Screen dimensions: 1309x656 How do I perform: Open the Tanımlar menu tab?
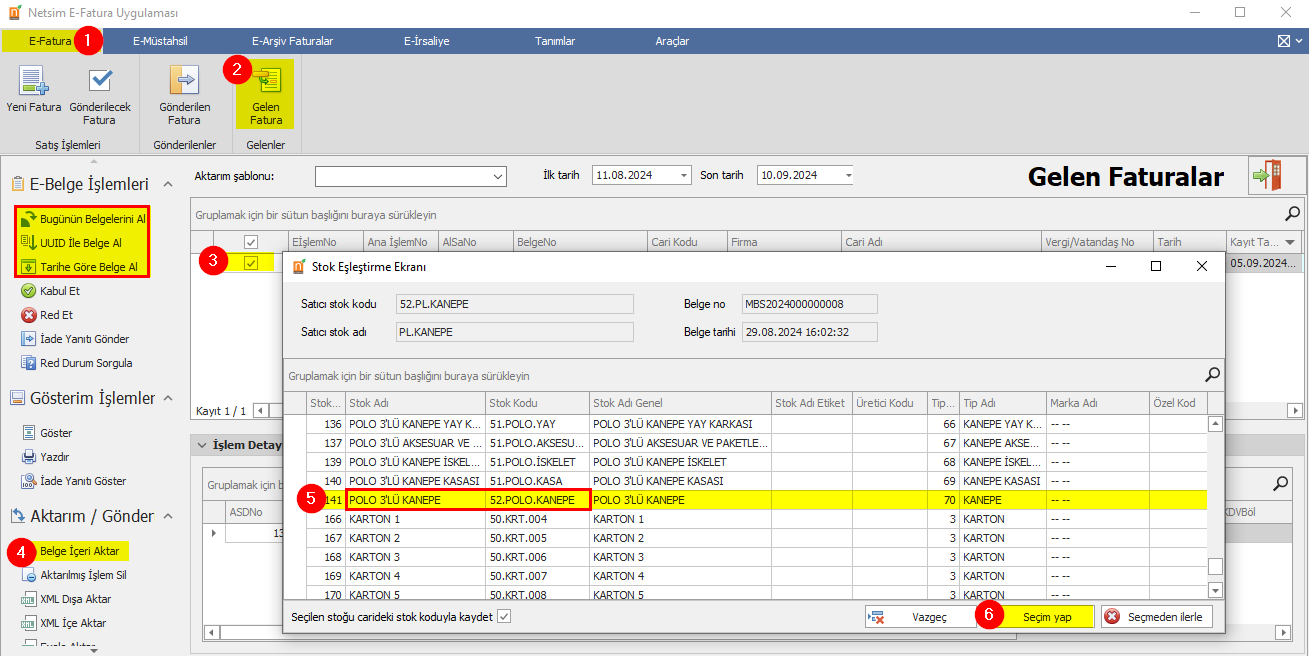[x=555, y=41]
